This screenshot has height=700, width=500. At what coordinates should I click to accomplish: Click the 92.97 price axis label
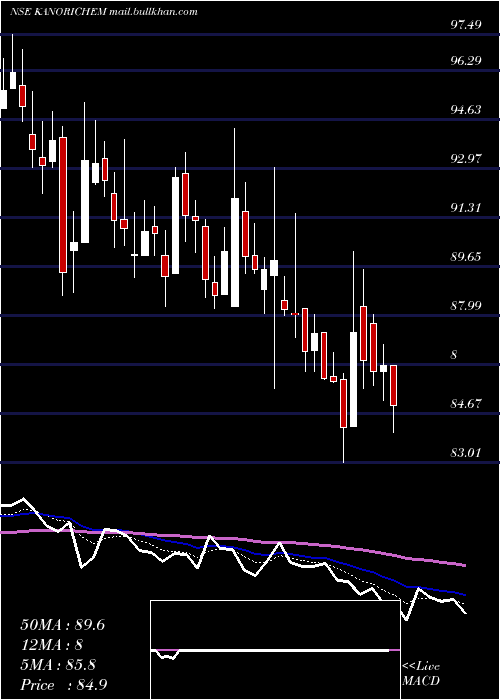pyautogui.click(x=466, y=158)
